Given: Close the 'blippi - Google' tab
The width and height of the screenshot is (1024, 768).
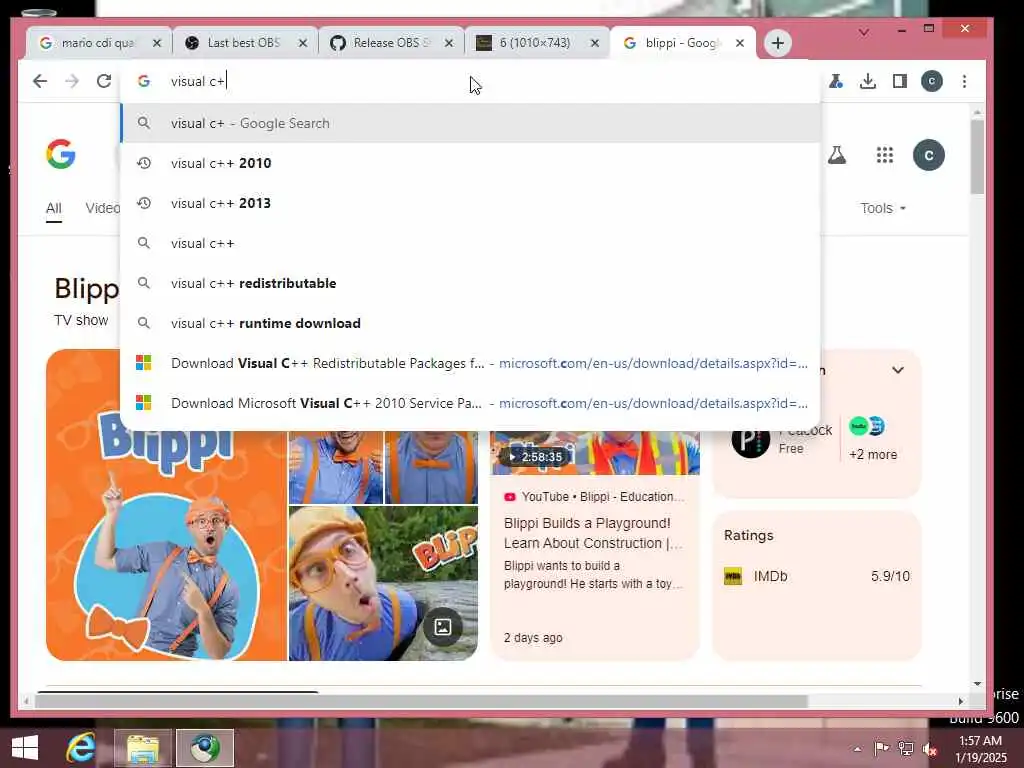Looking at the screenshot, I should tap(739, 43).
